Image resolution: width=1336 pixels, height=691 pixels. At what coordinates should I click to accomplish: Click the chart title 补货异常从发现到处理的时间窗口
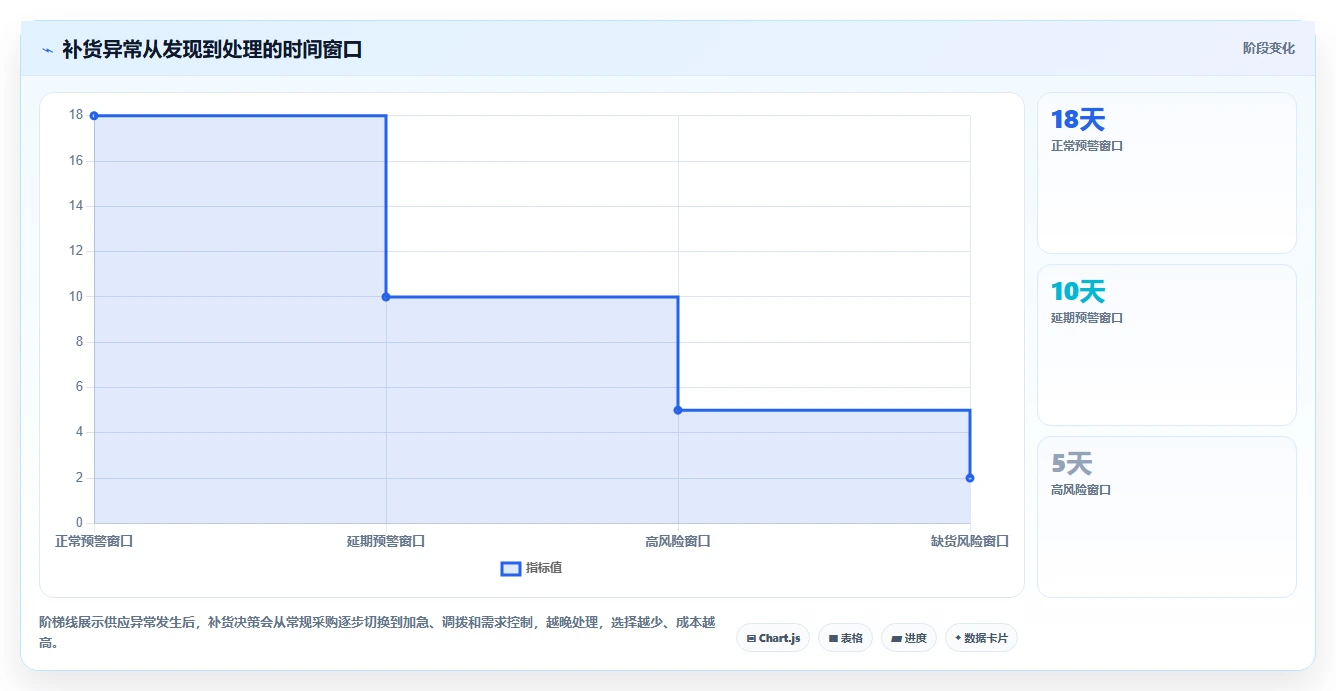click(212, 49)
